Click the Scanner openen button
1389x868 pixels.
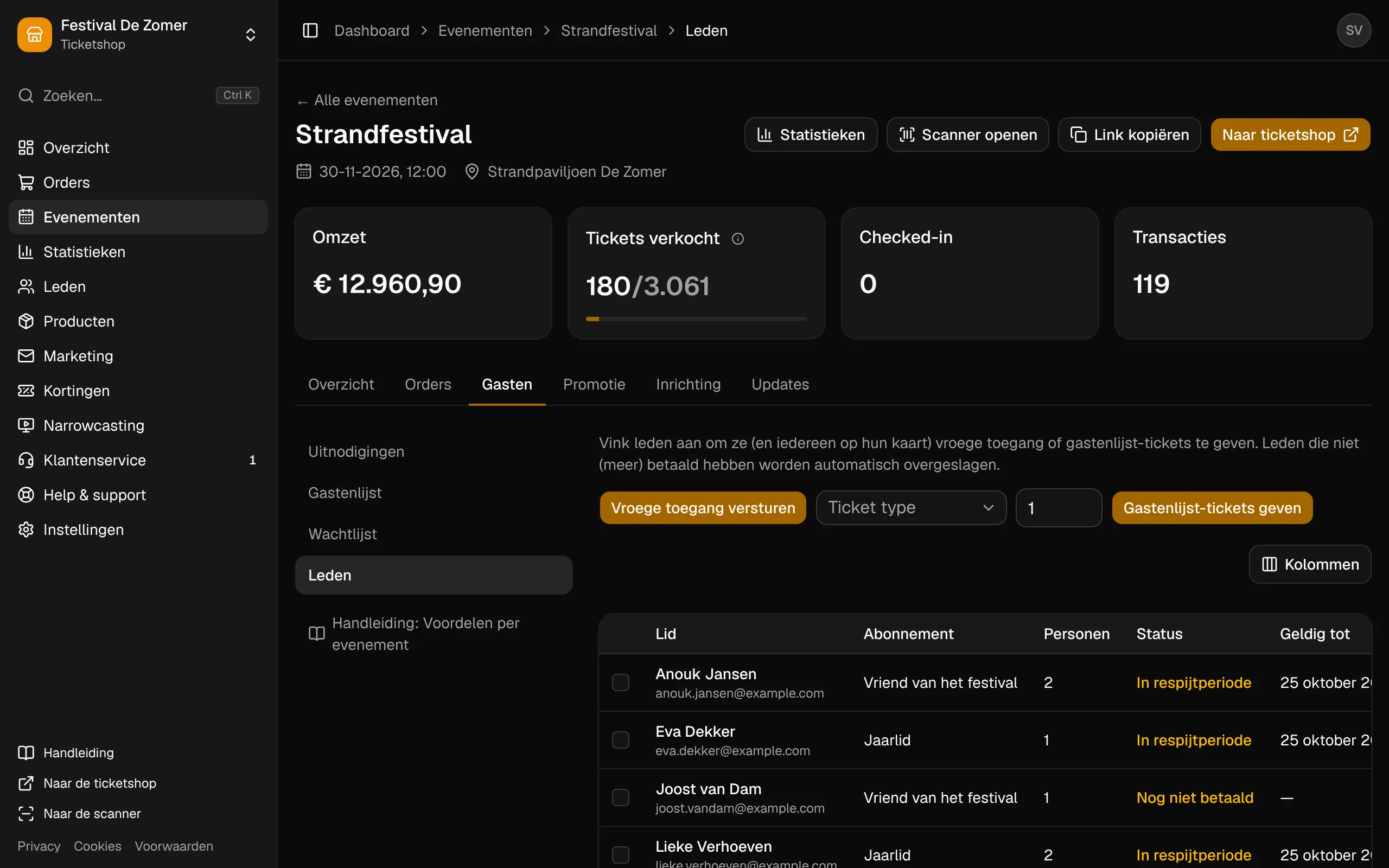click(968, 135)
